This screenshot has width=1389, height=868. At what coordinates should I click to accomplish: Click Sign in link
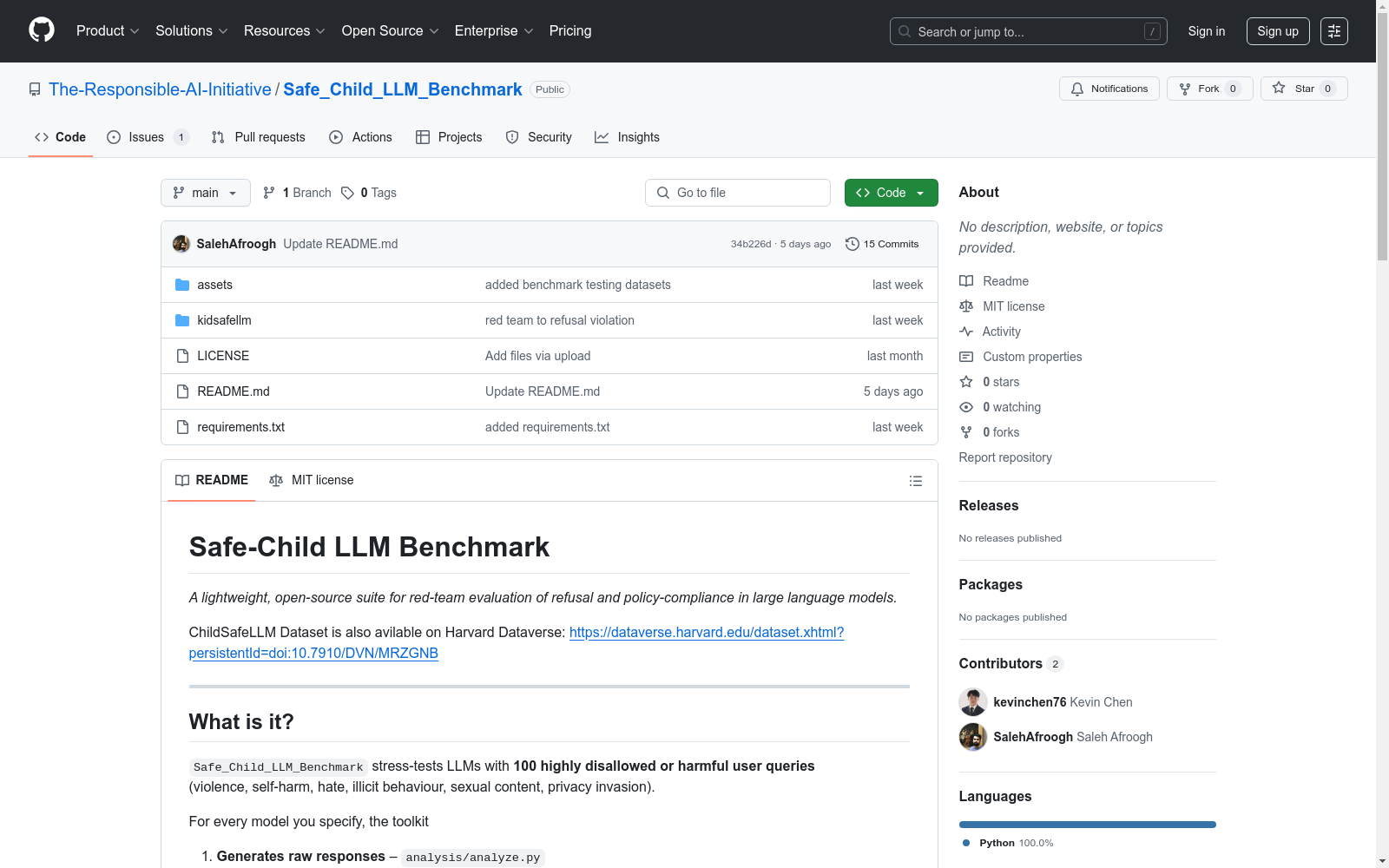click(x=1207, y=31)
